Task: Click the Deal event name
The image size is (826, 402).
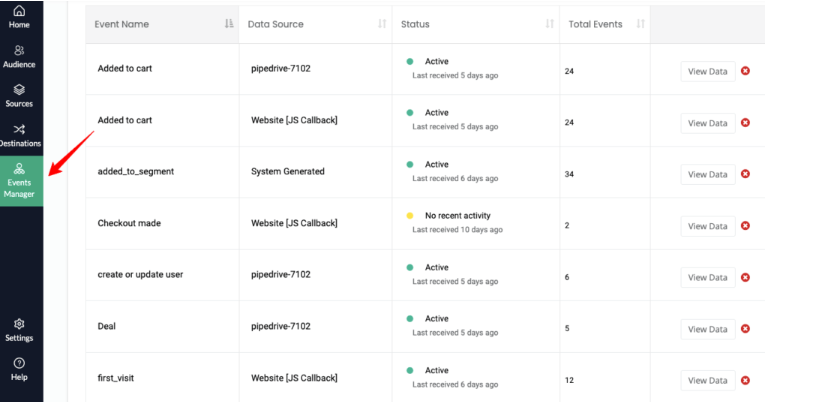Action: [106, 326]
